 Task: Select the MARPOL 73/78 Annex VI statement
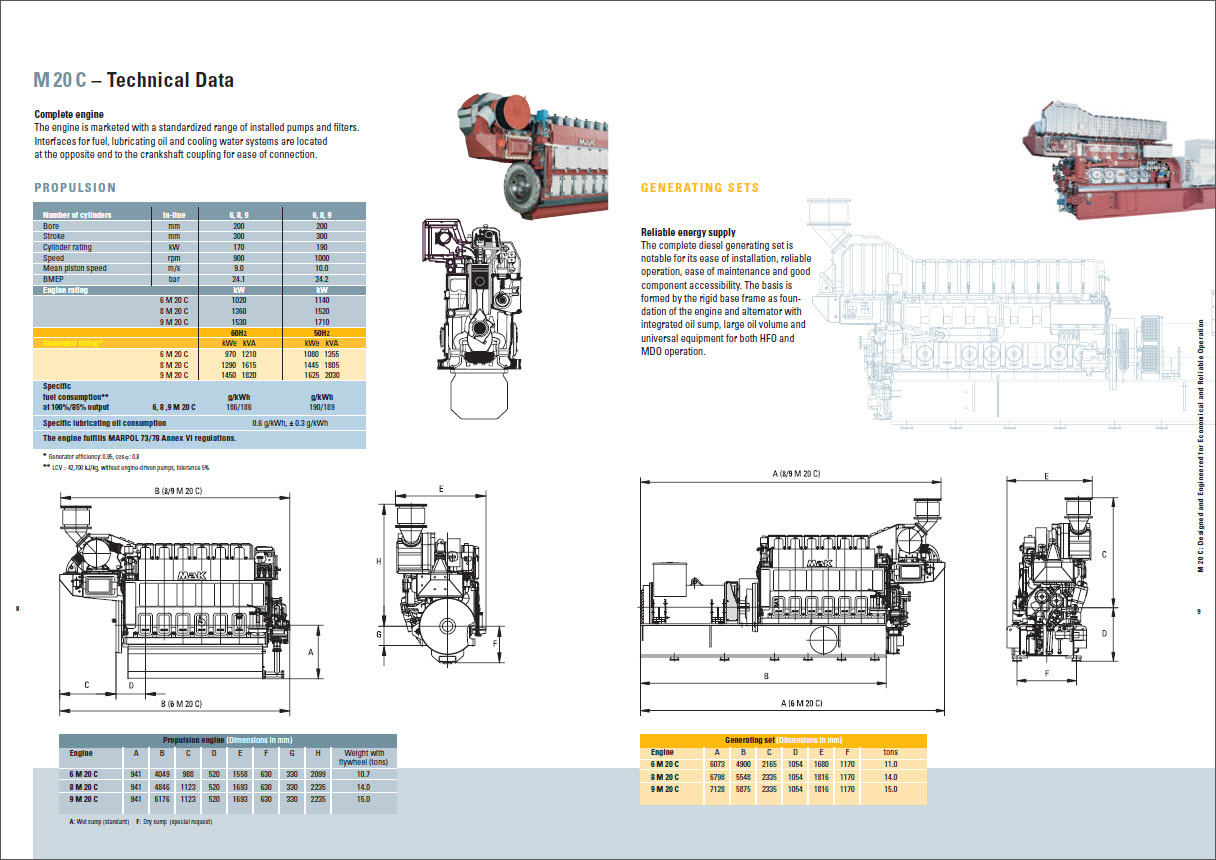(x=140, y=438)
